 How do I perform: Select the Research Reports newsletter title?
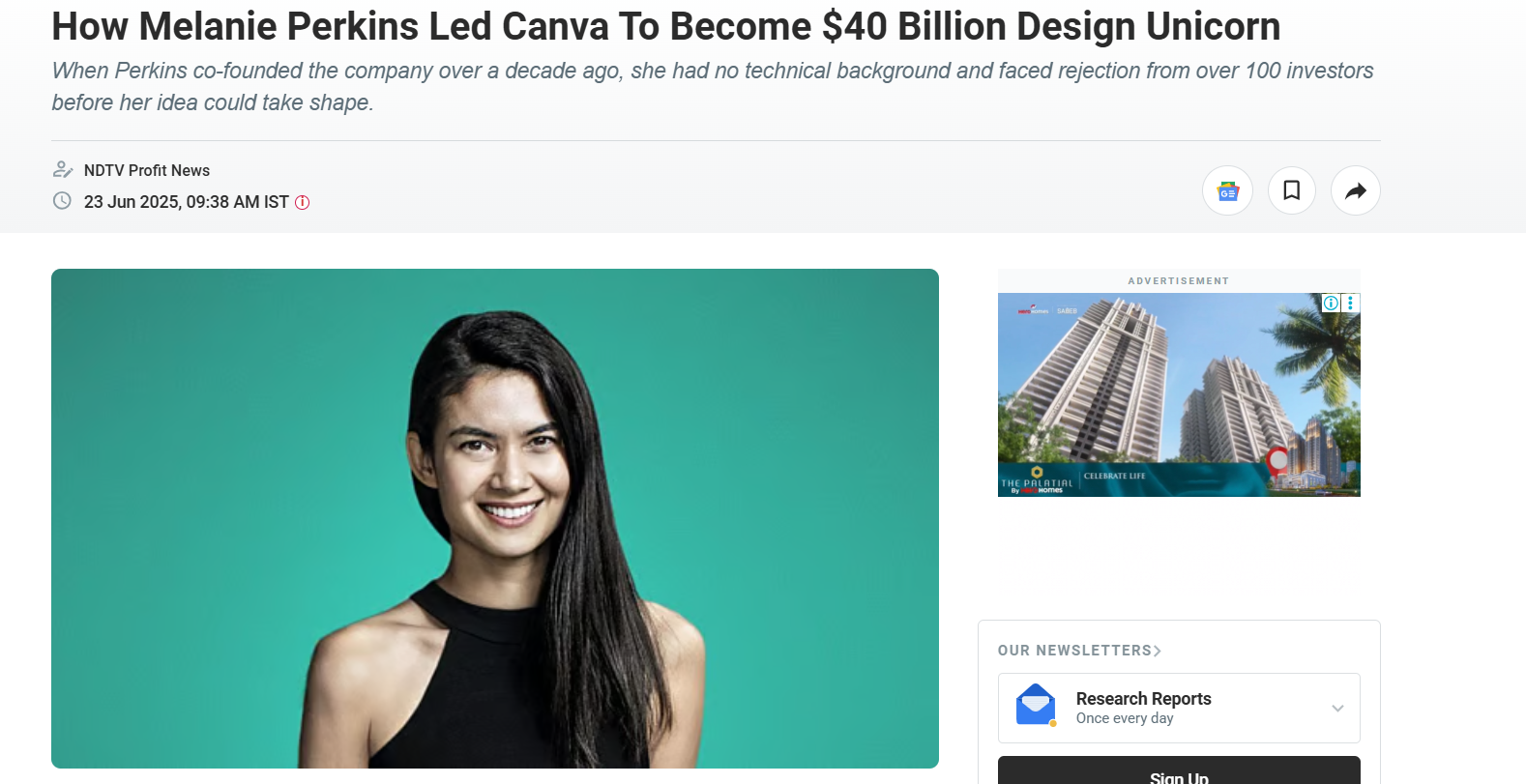pyautogui.click(x=1143, y=699)
